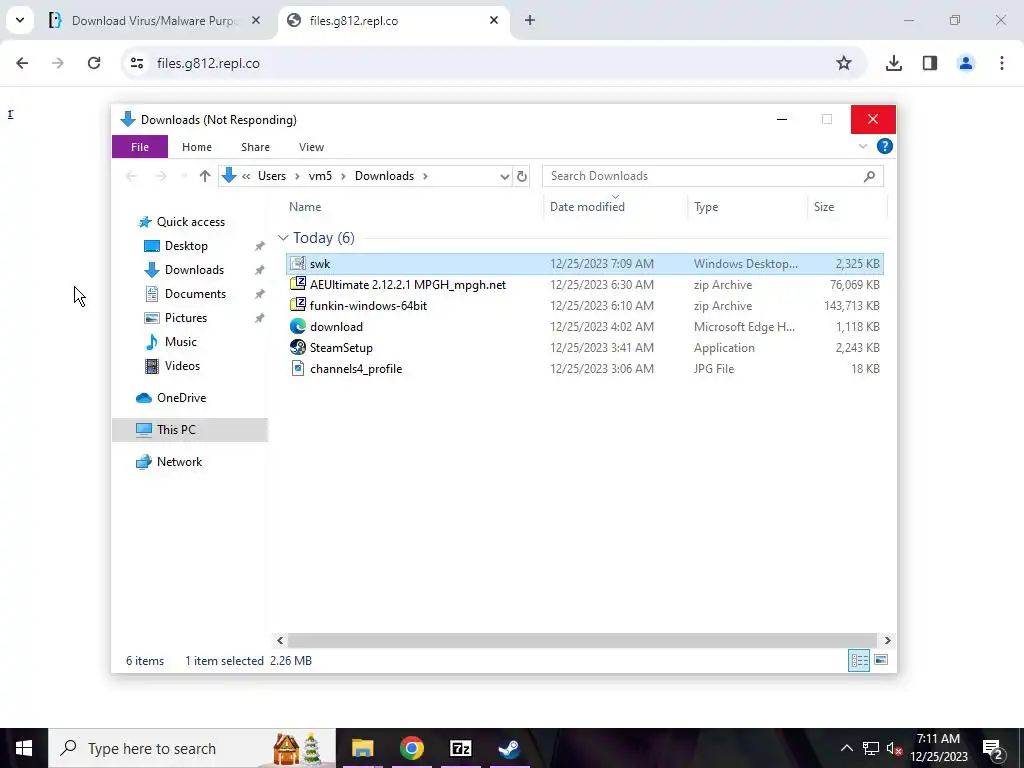
Task: Go up one folder level in Explorer
Action: (205, 176)
